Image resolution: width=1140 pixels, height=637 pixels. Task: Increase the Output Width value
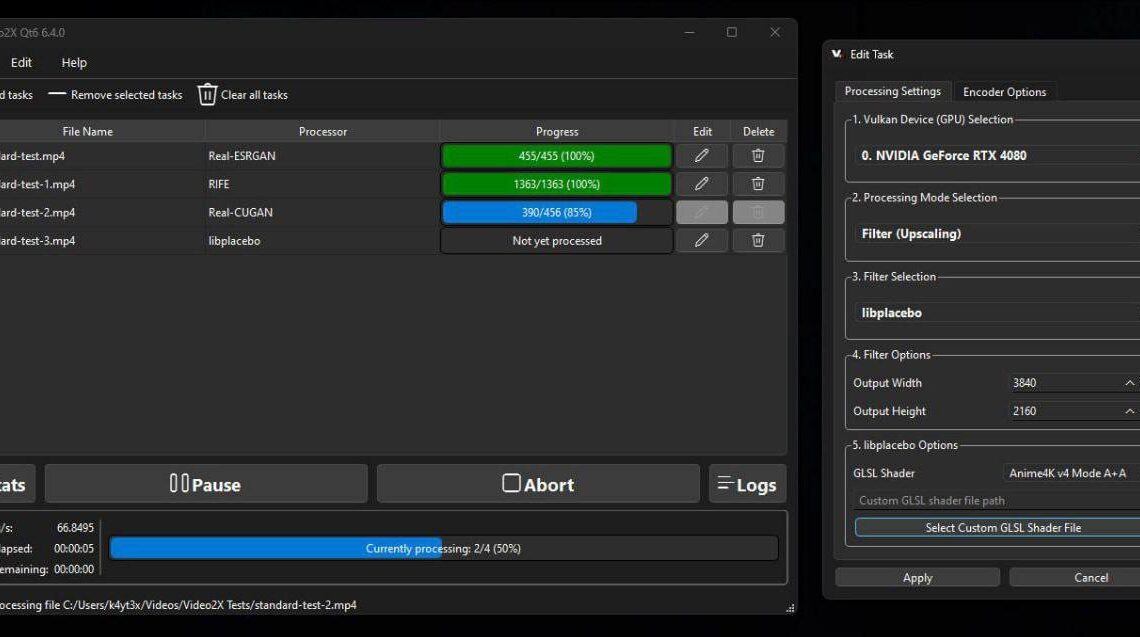(1130, 380)
